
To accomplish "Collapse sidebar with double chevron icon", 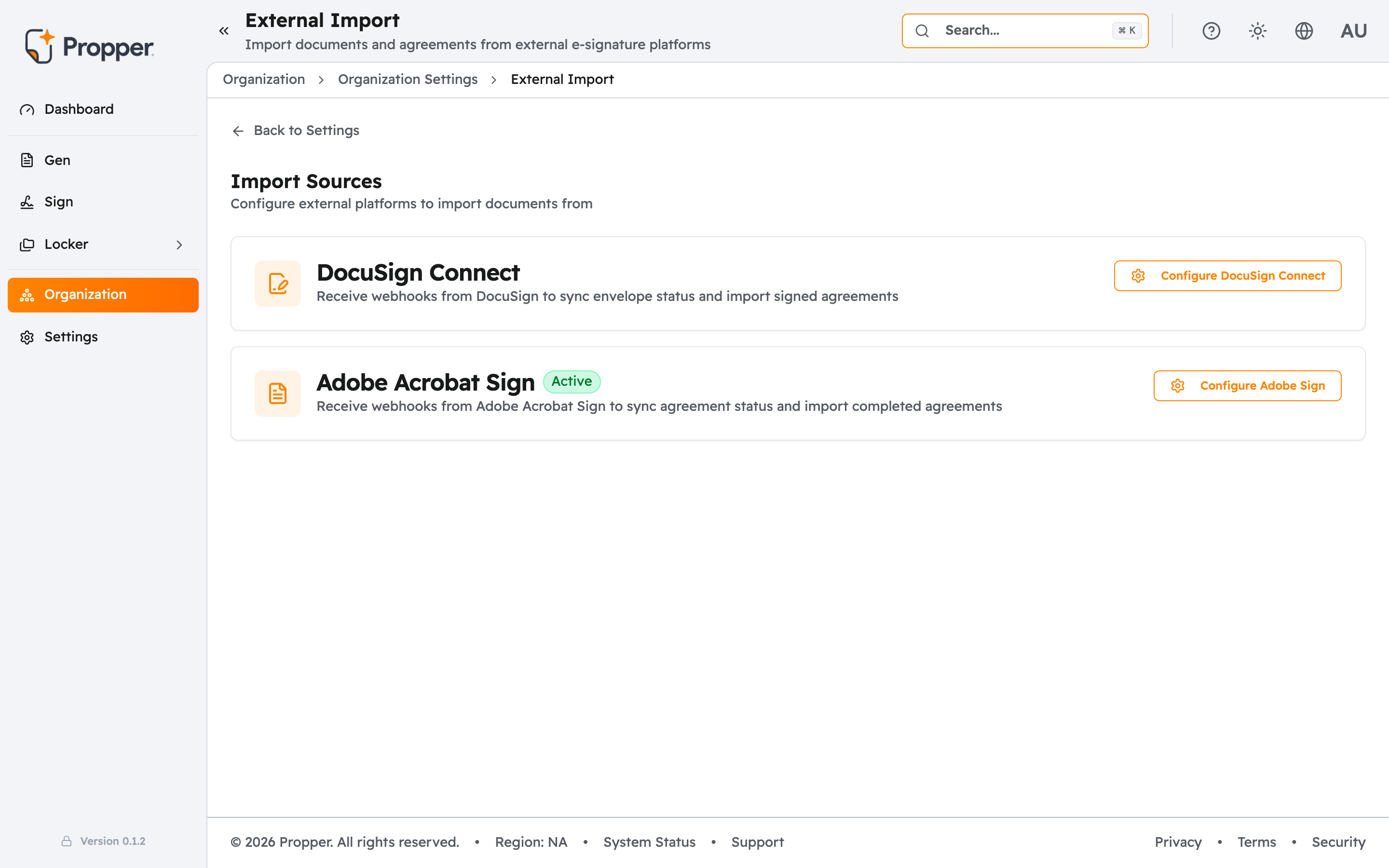I will (224, 31).
